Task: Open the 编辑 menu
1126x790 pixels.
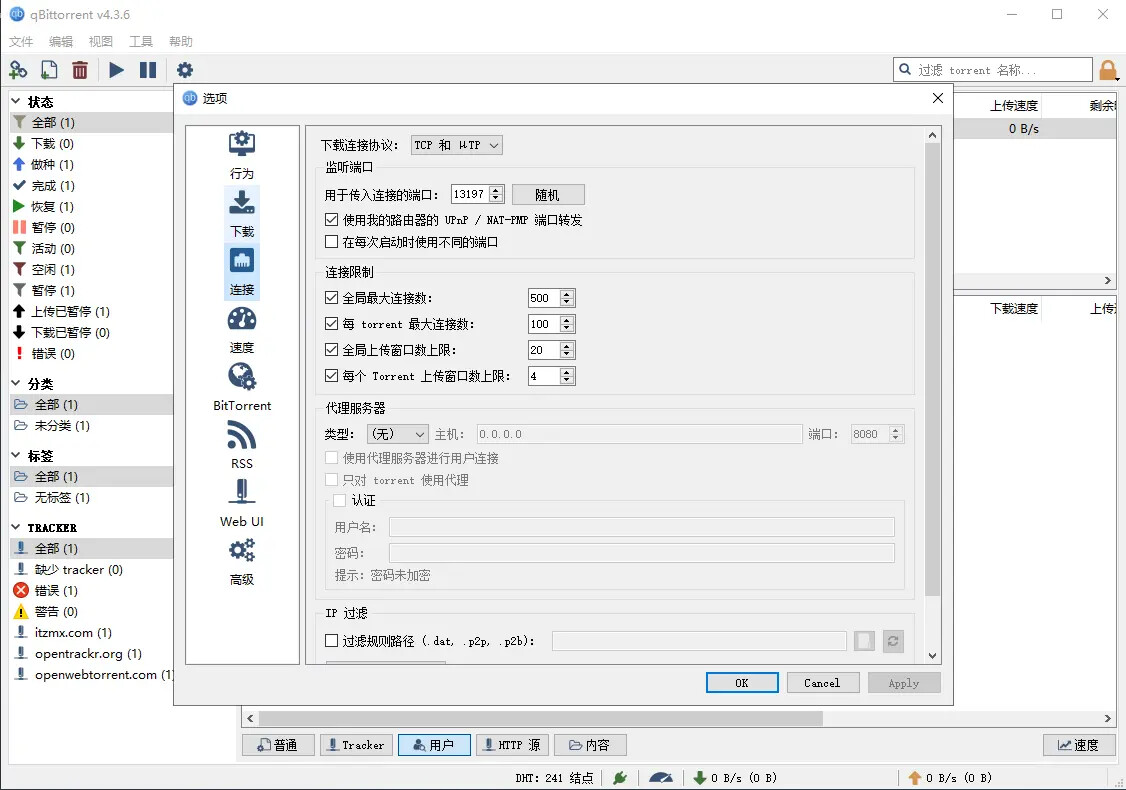Action: click(x=61, y=42)
